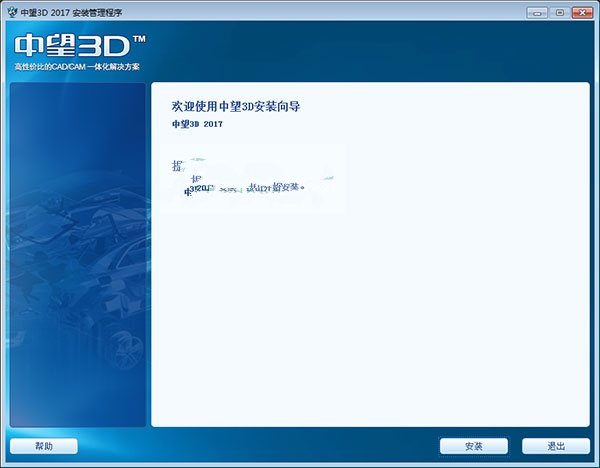600x468 pixels.
Task: Click the 中望3D 2017 version text
Action: pos(197,124)
